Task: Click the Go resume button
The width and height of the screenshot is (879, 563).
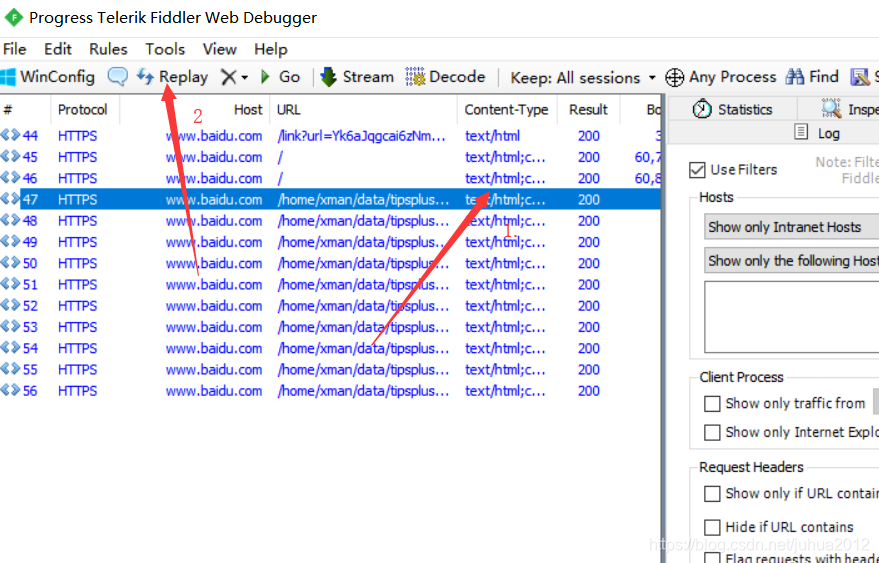Action: (281, 77)
